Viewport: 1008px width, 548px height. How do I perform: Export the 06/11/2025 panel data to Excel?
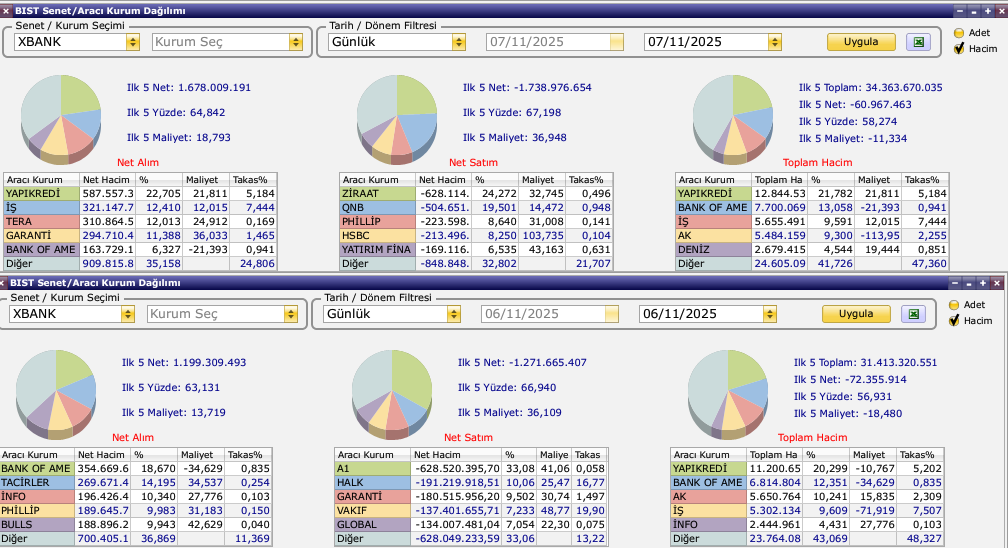(x=913, y=314)
